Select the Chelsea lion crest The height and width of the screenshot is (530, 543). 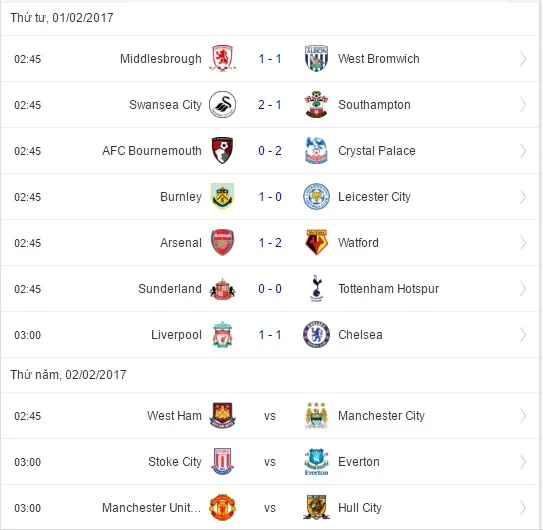coord(316,335)
